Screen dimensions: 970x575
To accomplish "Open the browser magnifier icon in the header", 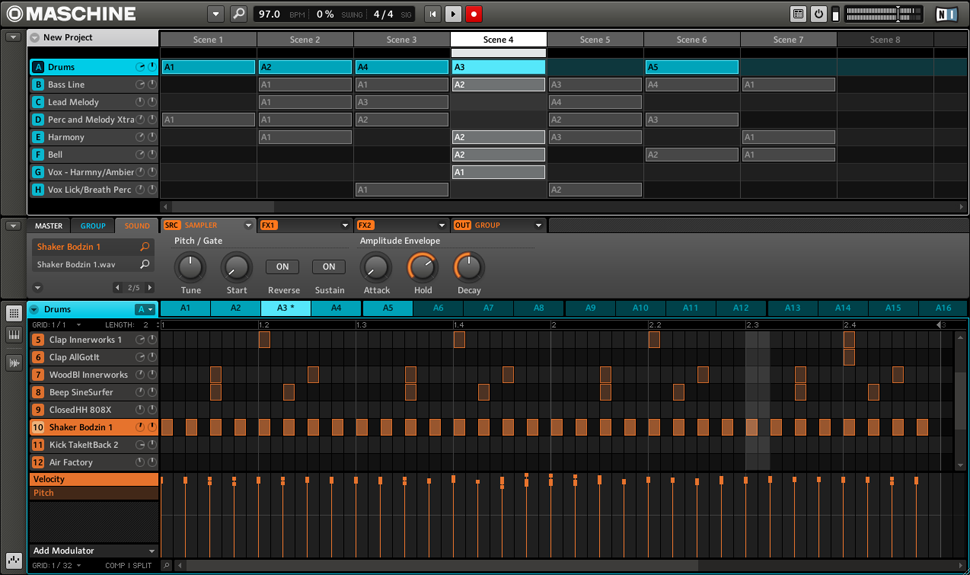I will click(x=238, y=14).
